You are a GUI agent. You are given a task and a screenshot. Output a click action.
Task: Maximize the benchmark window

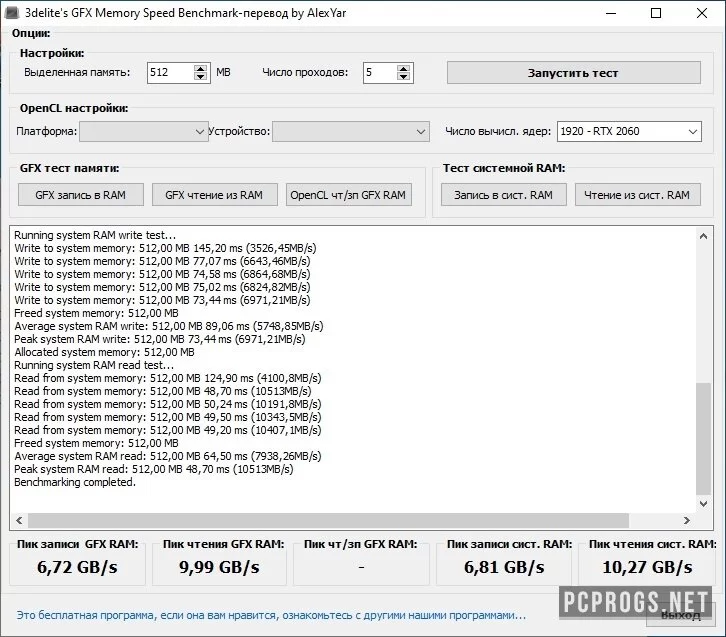pos(656,13)
